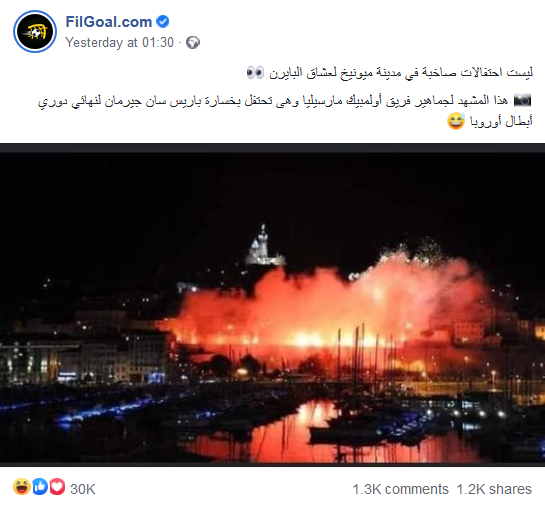The image size is (545, 506).
Task: Click the second Arabic paragraph about Marseille fans
Action: click(285, 111)
